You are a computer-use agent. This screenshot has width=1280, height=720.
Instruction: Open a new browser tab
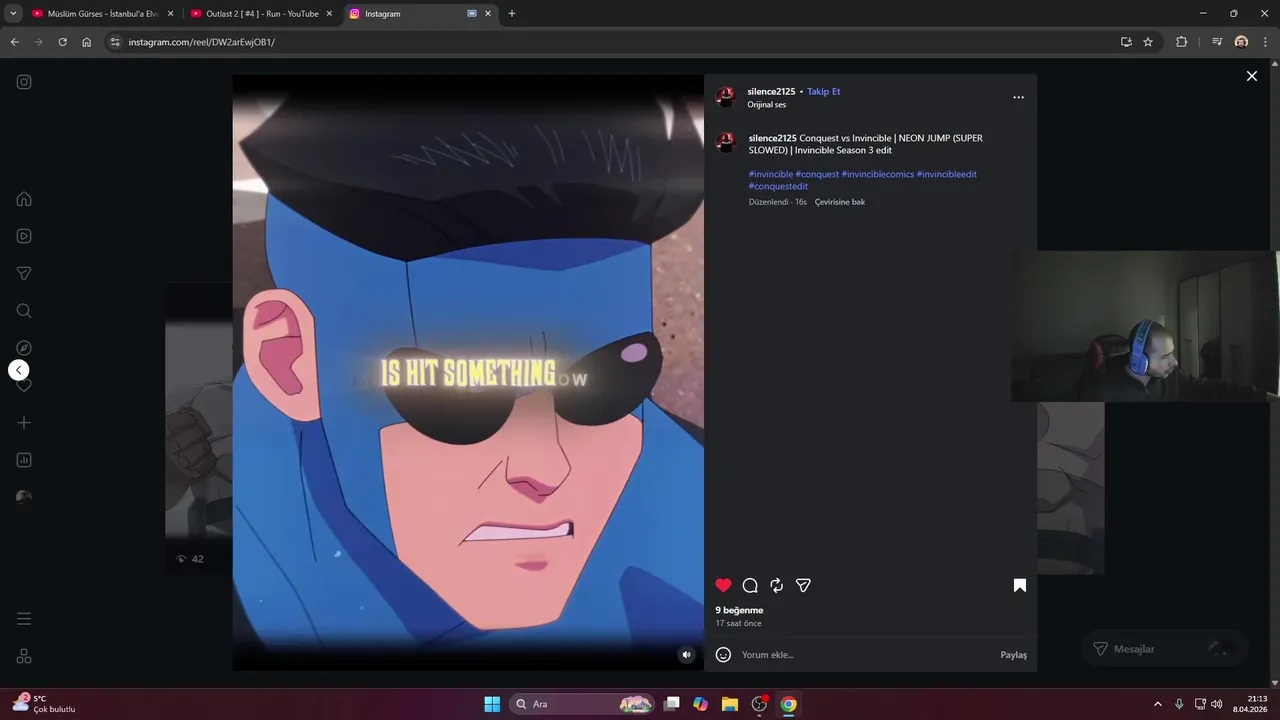[512, 14]
